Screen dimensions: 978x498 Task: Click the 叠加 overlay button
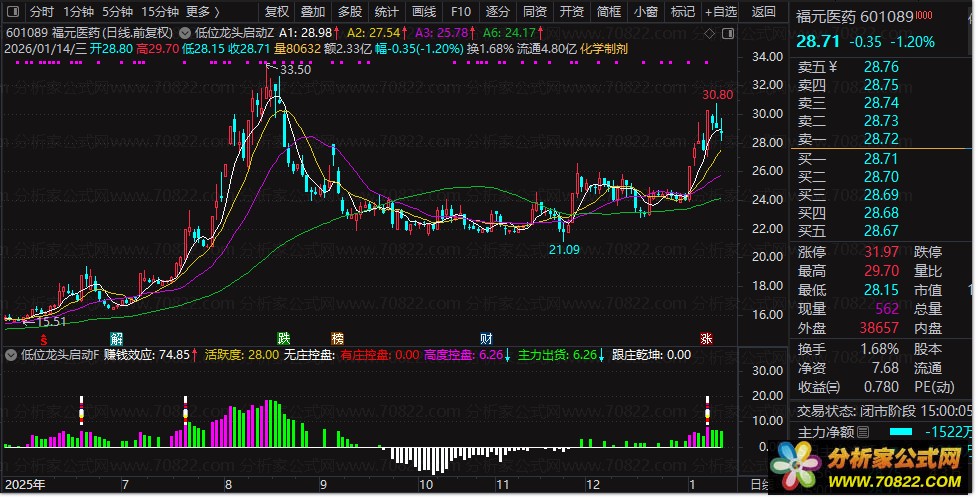point(312,11)
